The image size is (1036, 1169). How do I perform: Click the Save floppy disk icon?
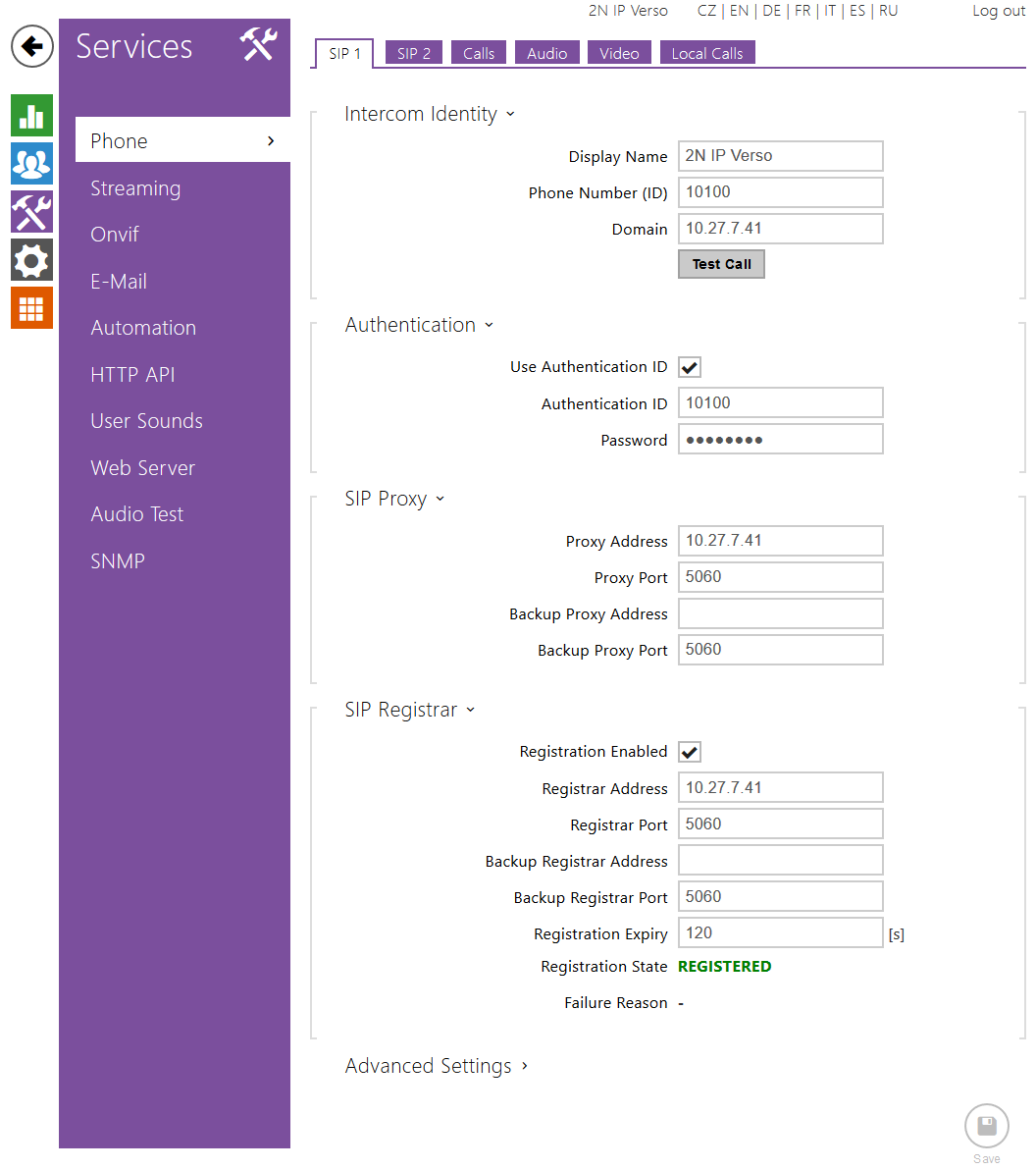click(986, 1126)
